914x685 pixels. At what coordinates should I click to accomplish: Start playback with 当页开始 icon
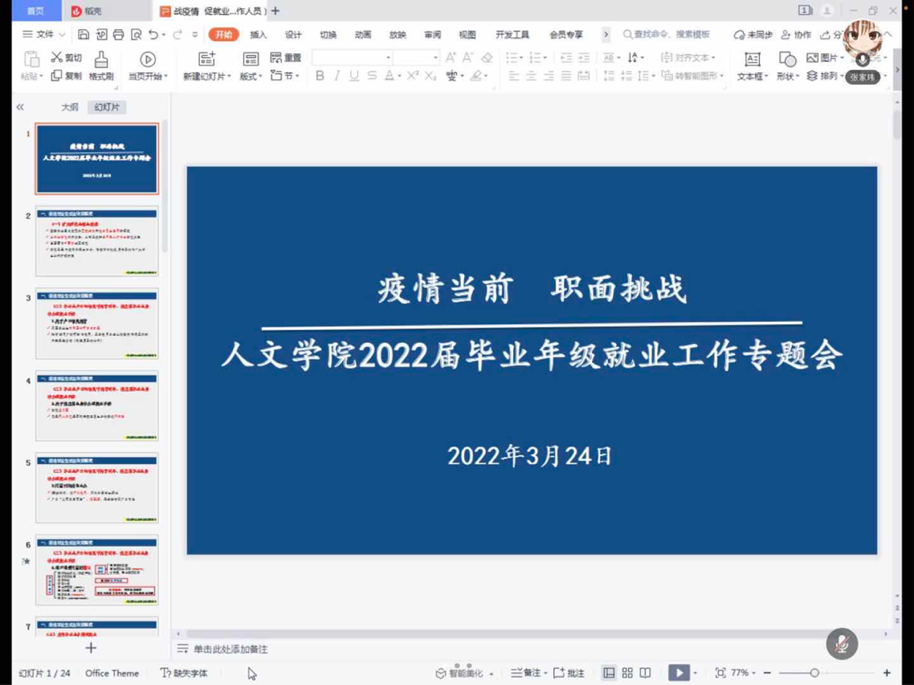point(148,60)
